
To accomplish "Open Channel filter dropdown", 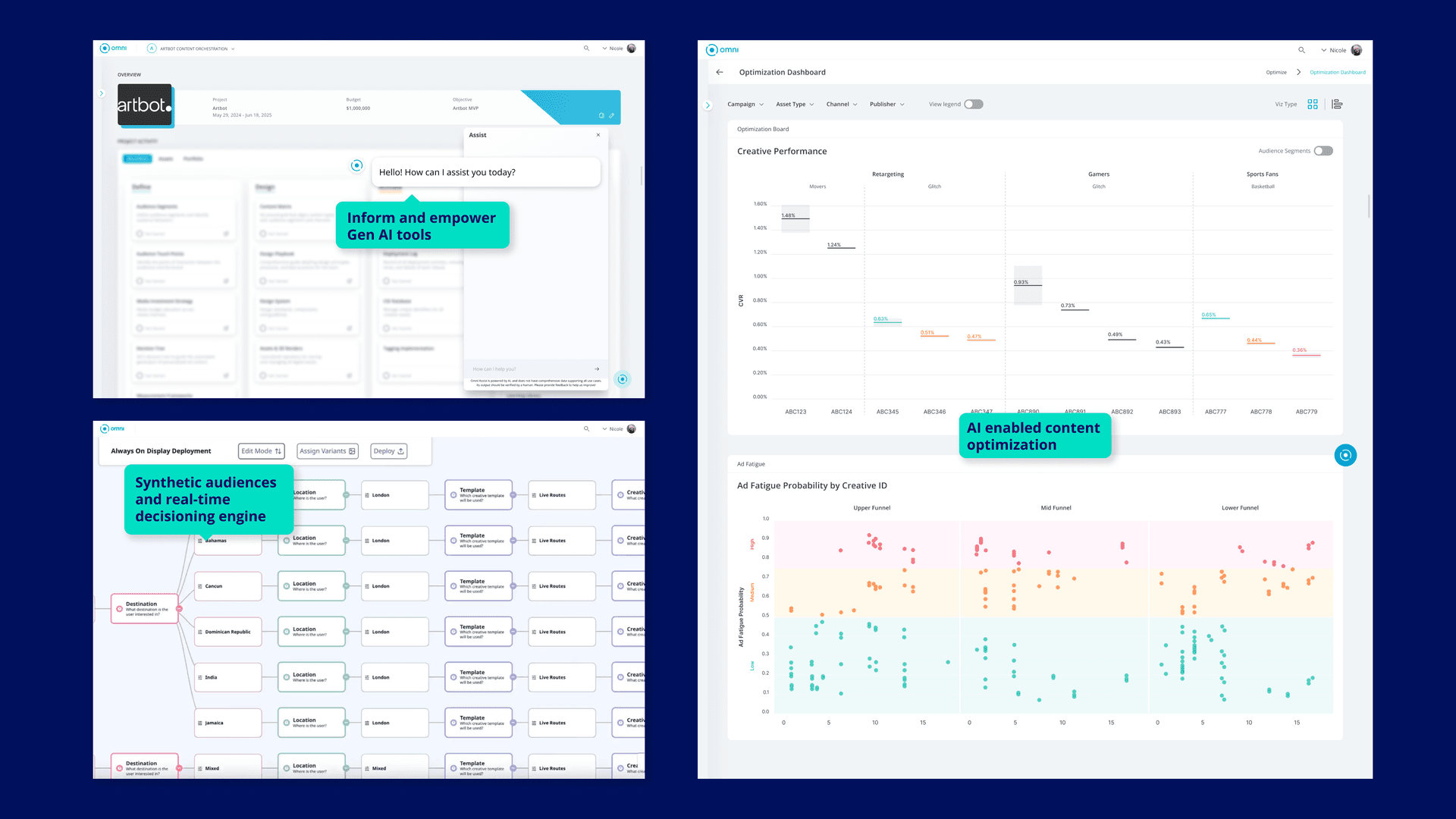I will click(x=842, y=104).
